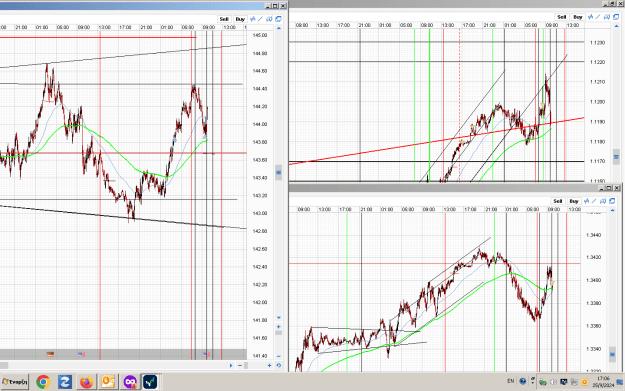Click German flag news marker on left chart

point(50,354)
